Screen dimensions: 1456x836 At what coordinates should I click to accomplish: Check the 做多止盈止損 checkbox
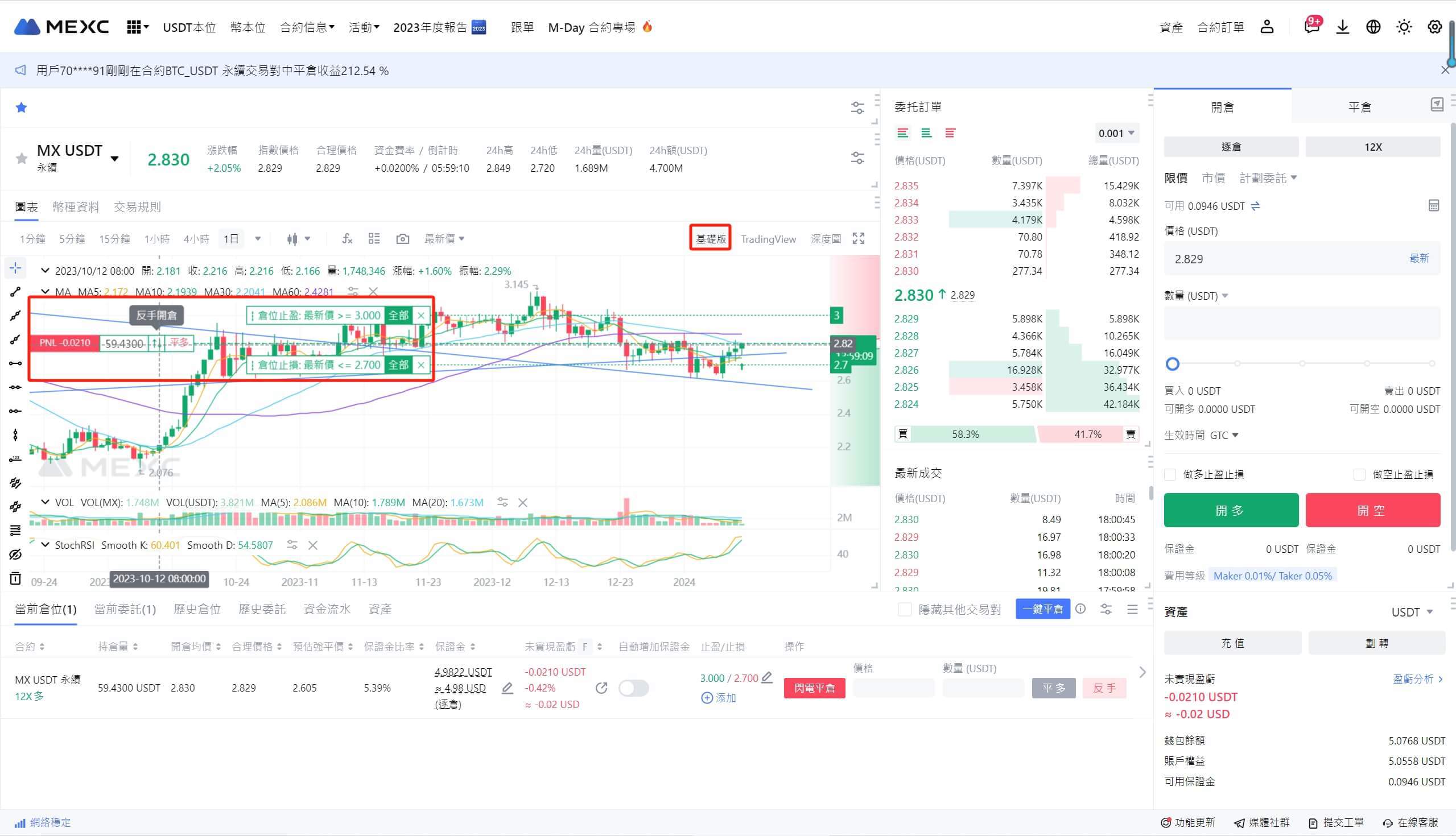[x=1170, y=474]
